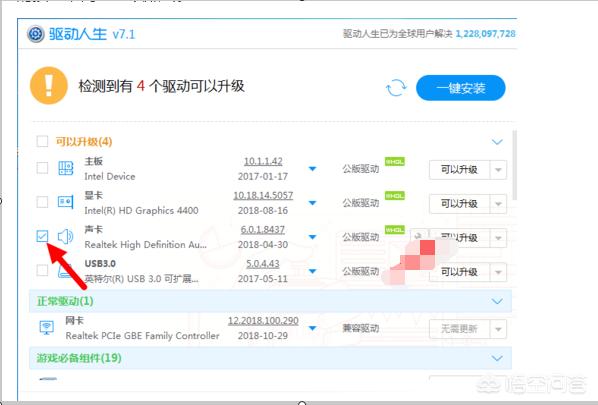This screenshot has height=405, width=598.
Task: Click the 显卡 graphics card device icon
Action: [66, 202]
